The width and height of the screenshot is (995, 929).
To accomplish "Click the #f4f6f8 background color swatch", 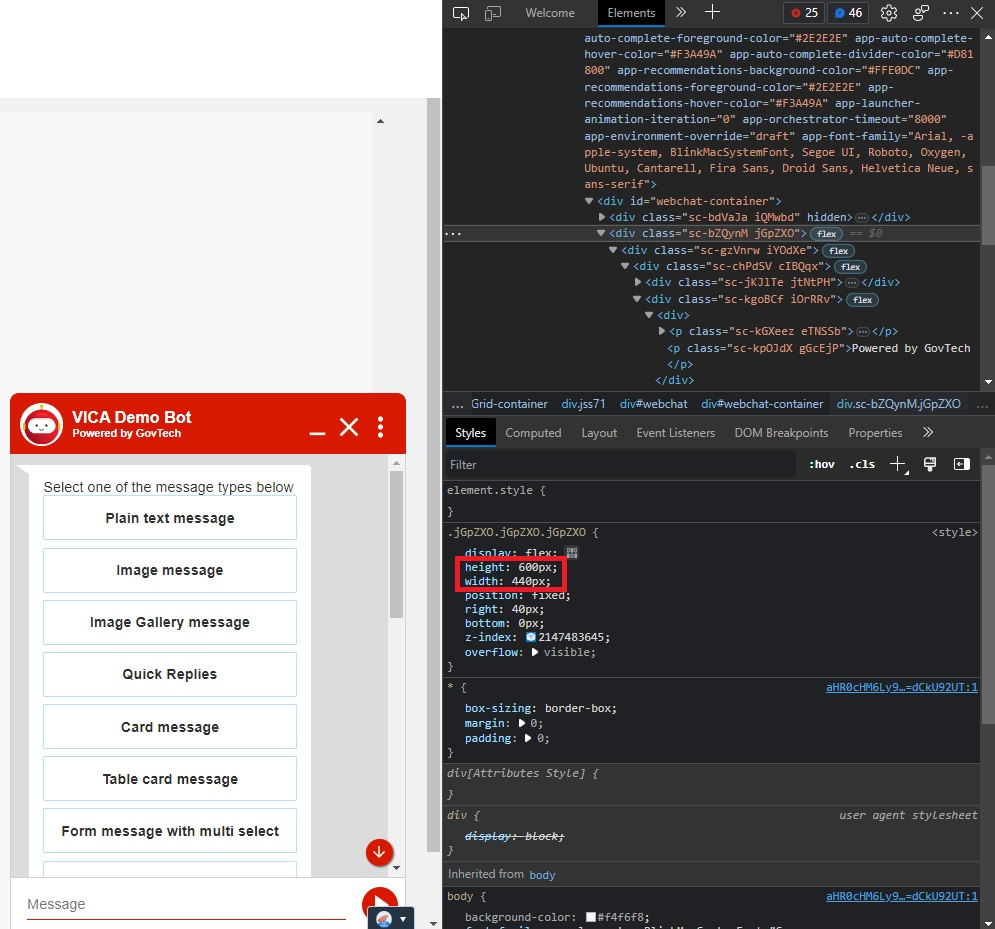I will (591, 917).
